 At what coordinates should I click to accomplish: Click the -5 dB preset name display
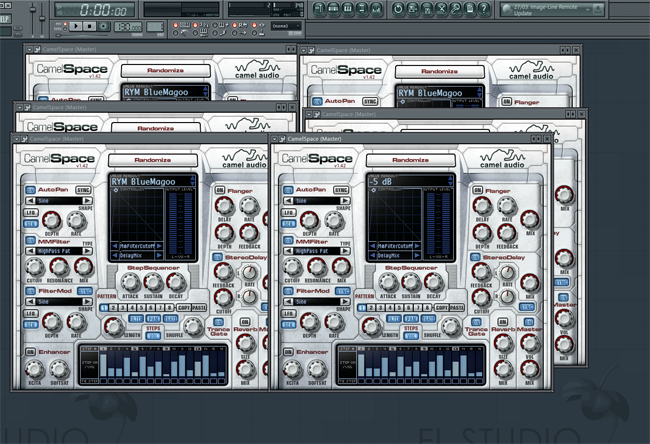[x=395, y=181]
